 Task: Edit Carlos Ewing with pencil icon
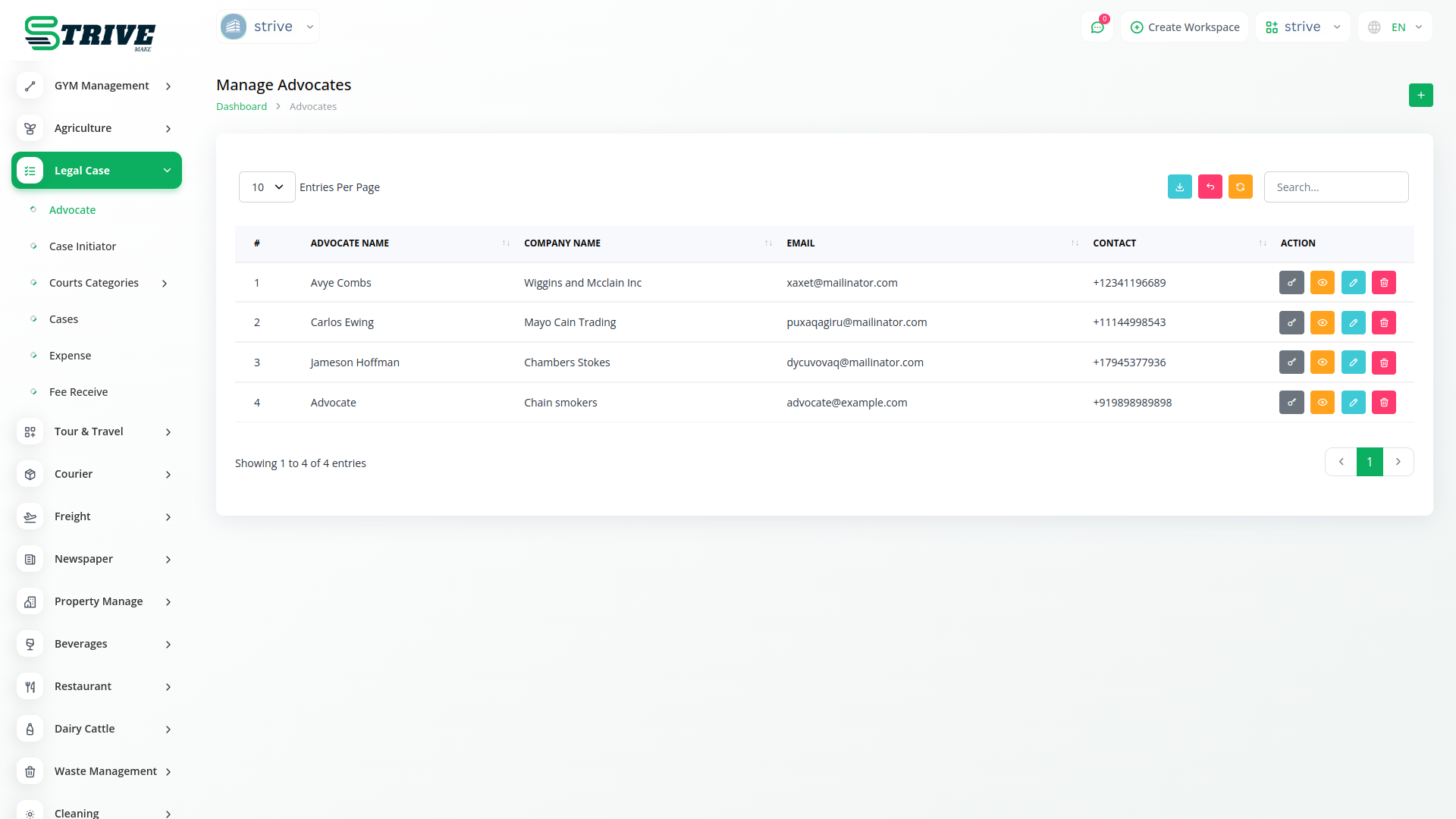pos(1353,322)
